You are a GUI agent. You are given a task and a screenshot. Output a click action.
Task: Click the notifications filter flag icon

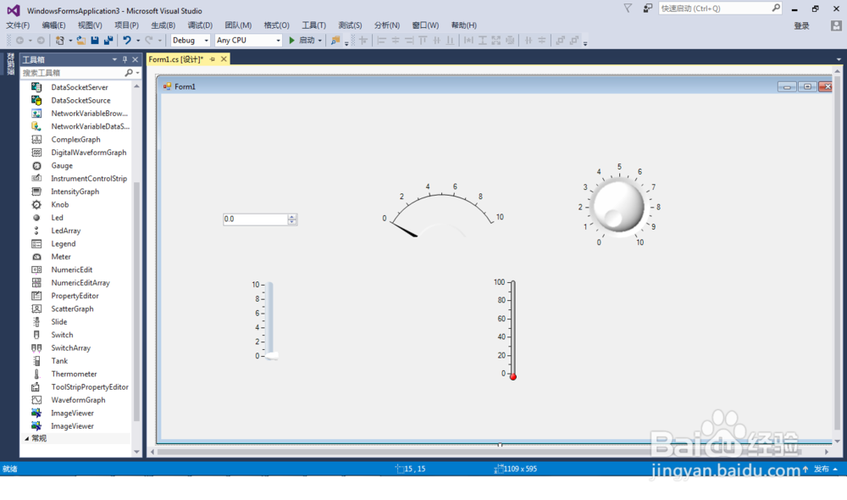click(628, 8)
